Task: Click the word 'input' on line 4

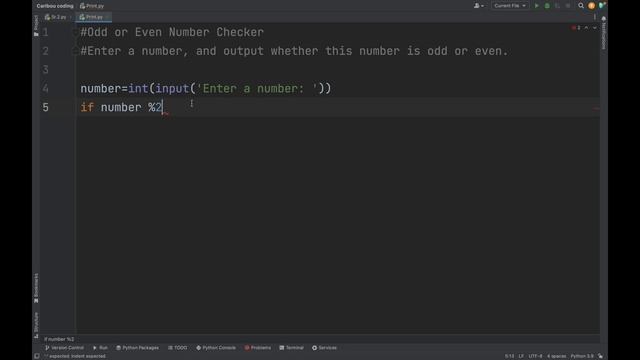Action: pos(172,89)
